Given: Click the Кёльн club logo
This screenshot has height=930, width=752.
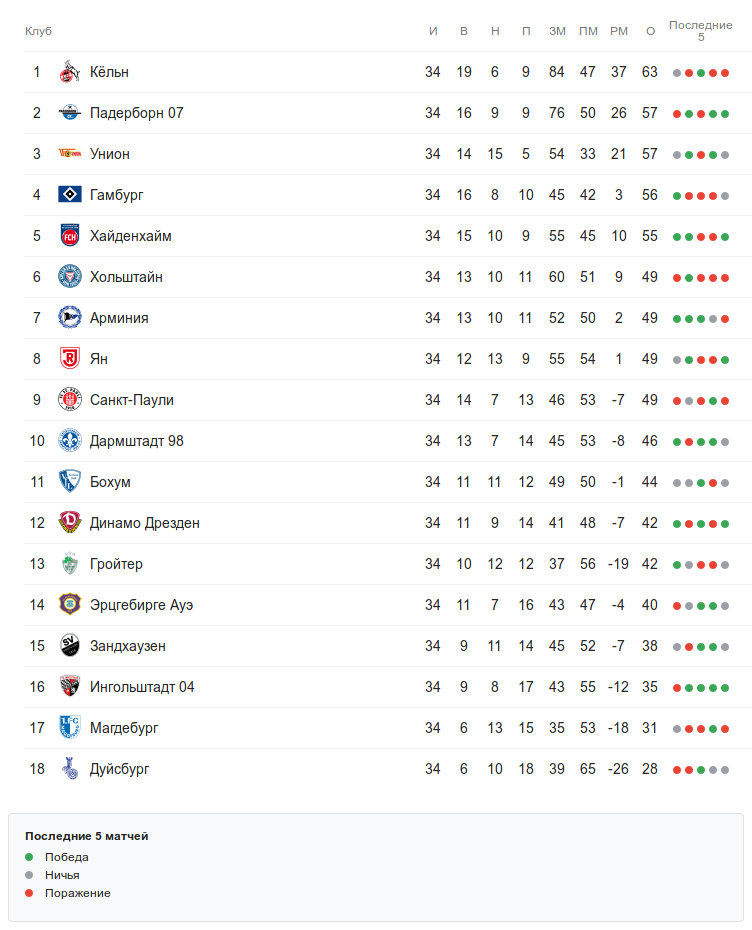Looking at the screenshot, I should [x=69, y=72].
